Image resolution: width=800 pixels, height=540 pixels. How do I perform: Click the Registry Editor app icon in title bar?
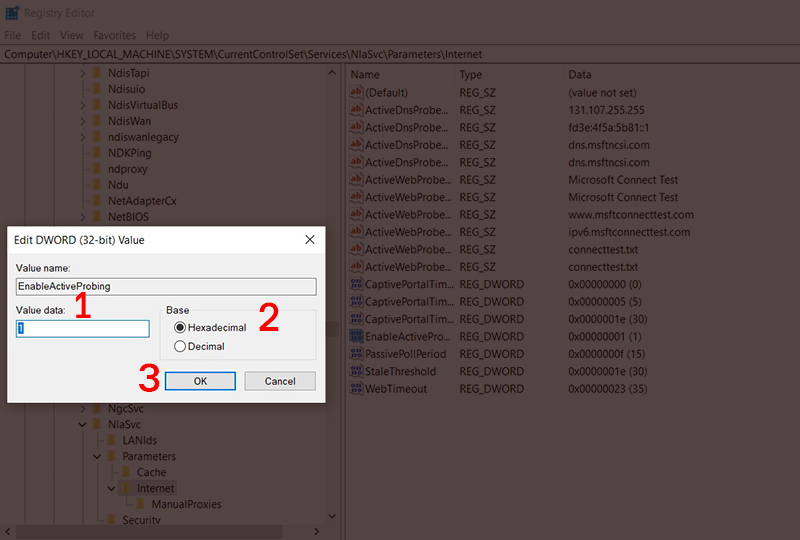coord(12,13)
